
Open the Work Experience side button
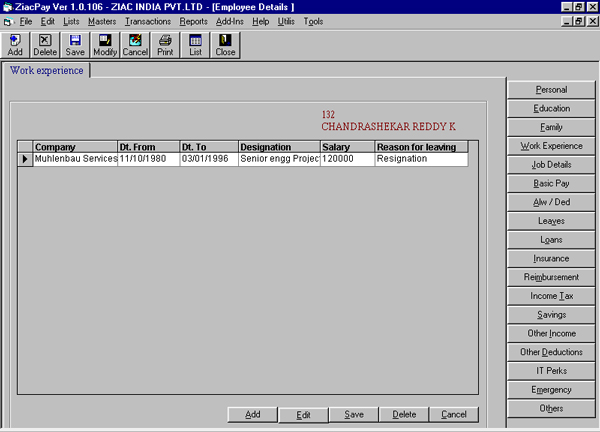pos(551,146)
